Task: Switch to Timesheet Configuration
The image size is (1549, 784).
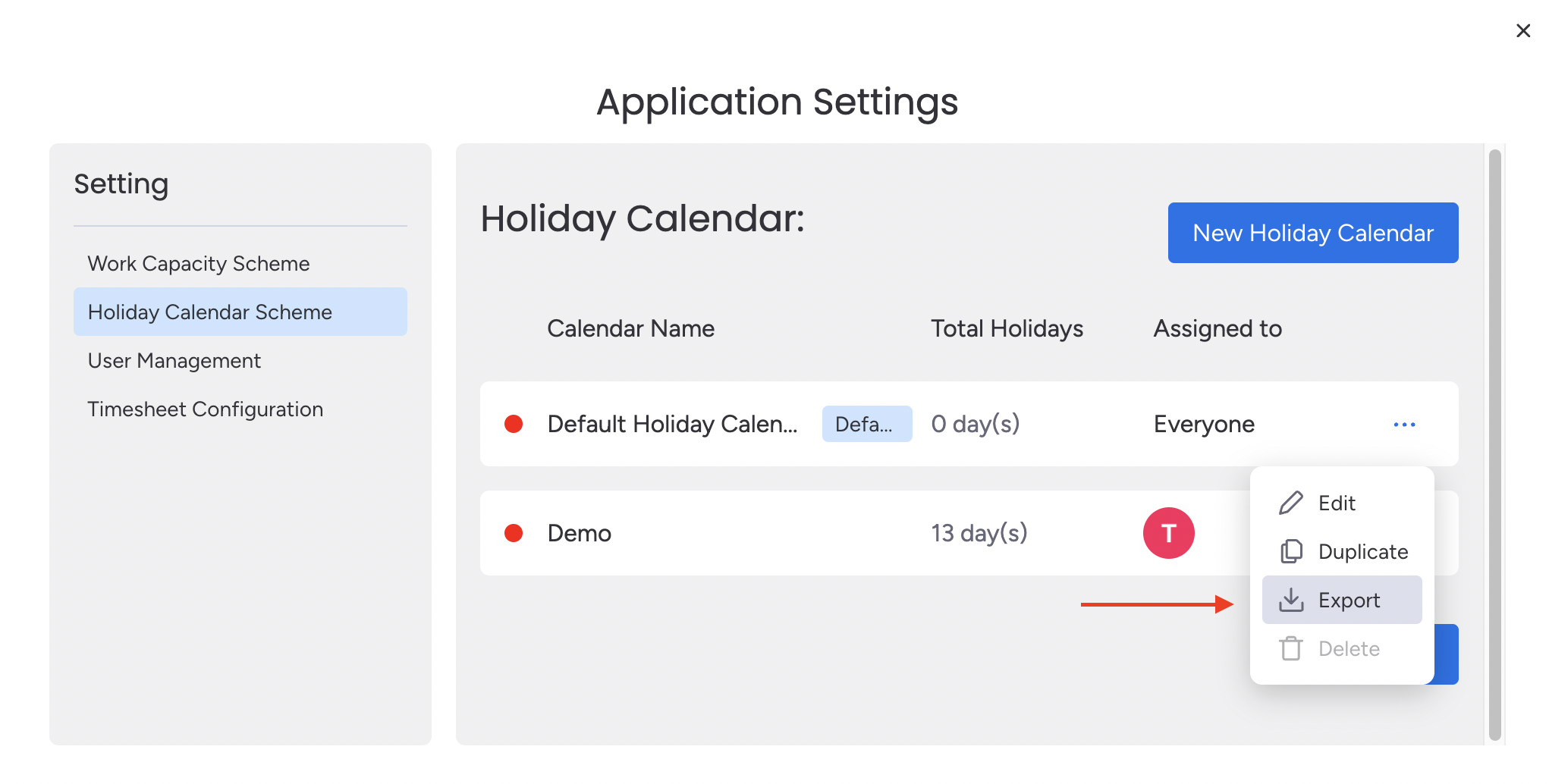Action: coord(205,409)
